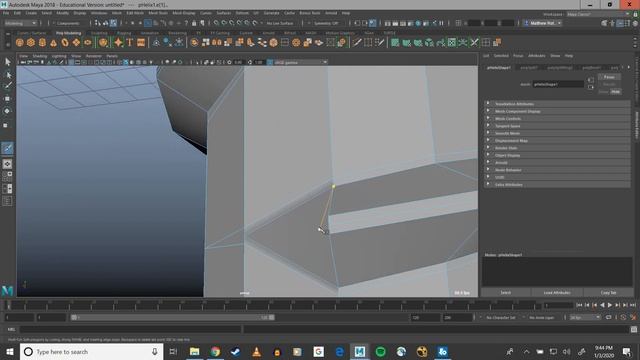Create a polygon disc from the shelf

point(88,42)
